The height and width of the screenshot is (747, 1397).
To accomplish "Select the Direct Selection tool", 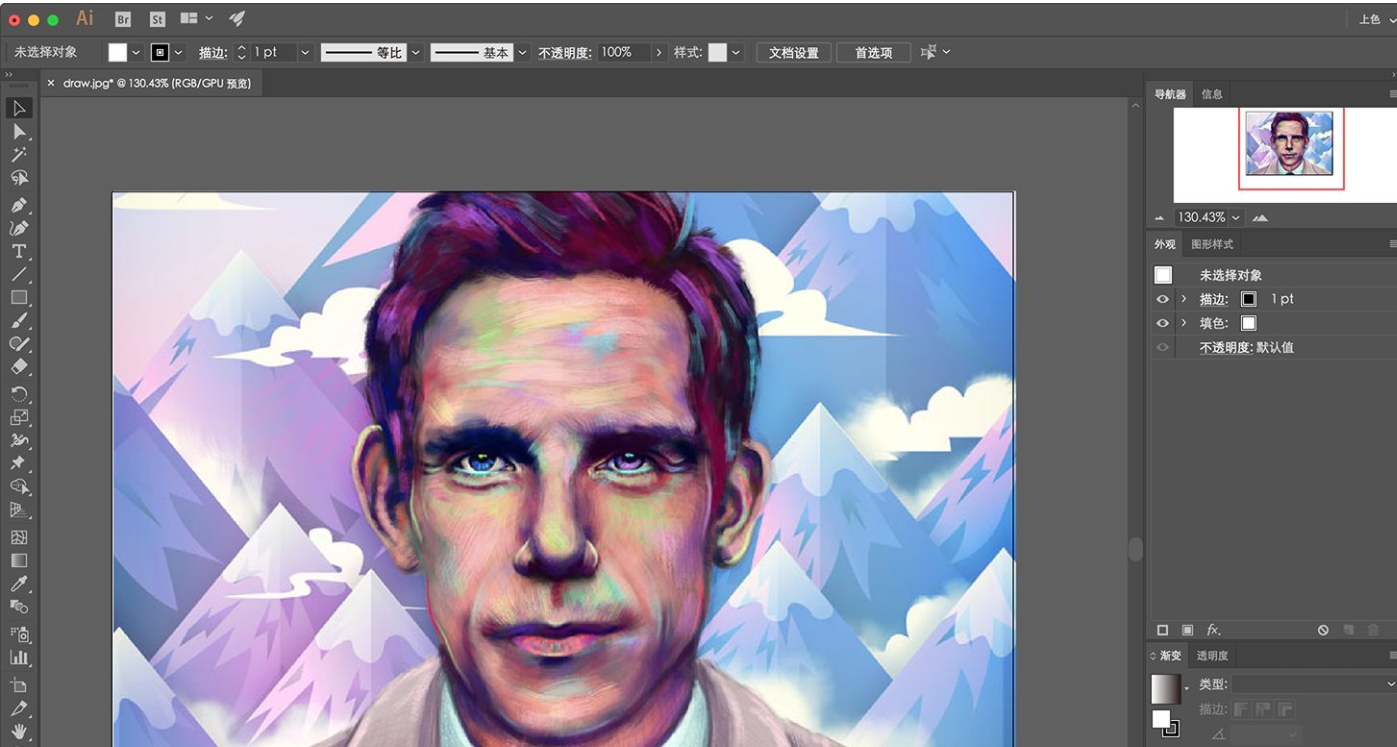I will pyautogui.click(x=19, y=132).
